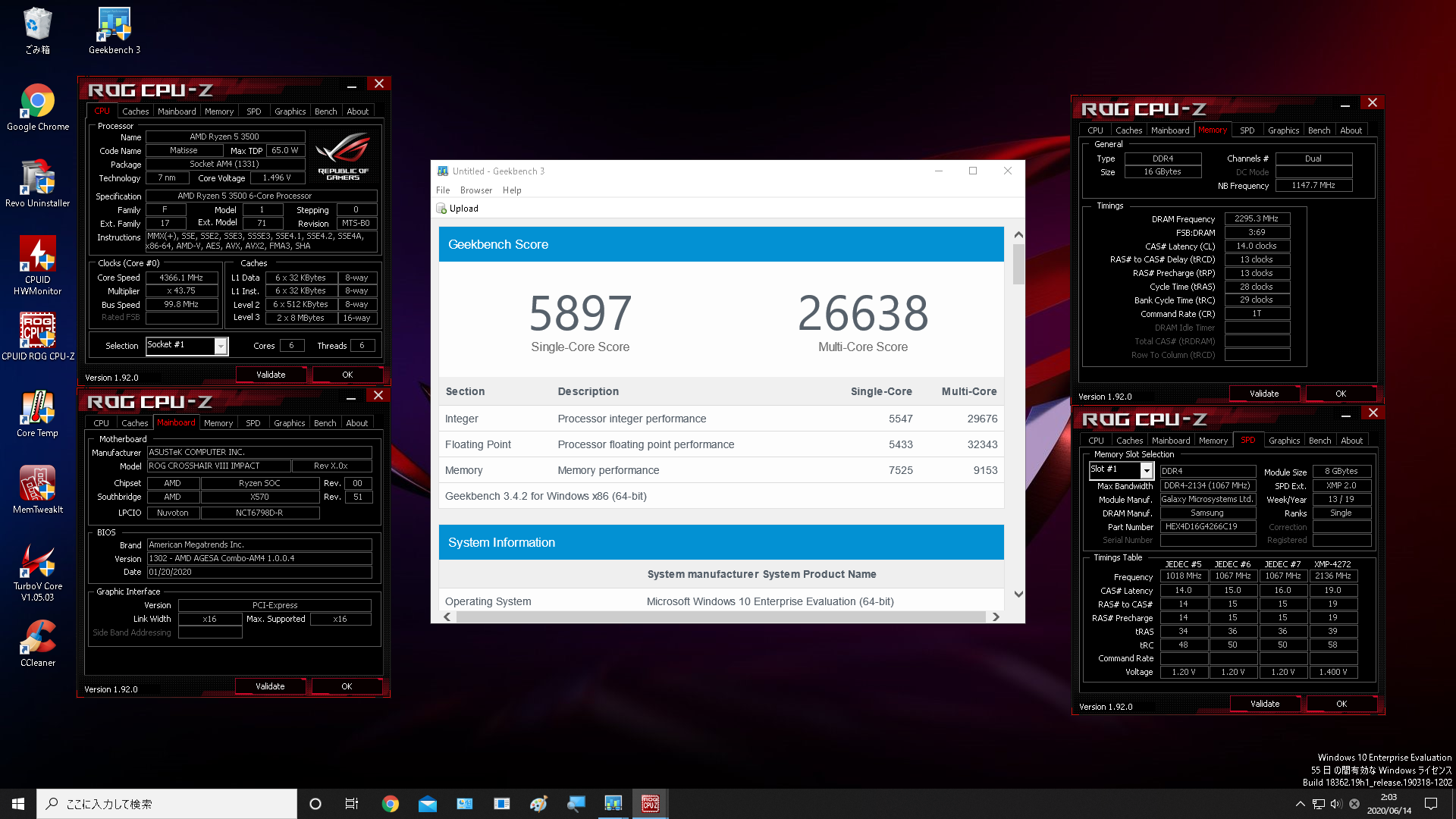The width and height of the screenshot is (1456, 819).
Task: Click the taskbar clock and date
Action: pos(1389,804)
